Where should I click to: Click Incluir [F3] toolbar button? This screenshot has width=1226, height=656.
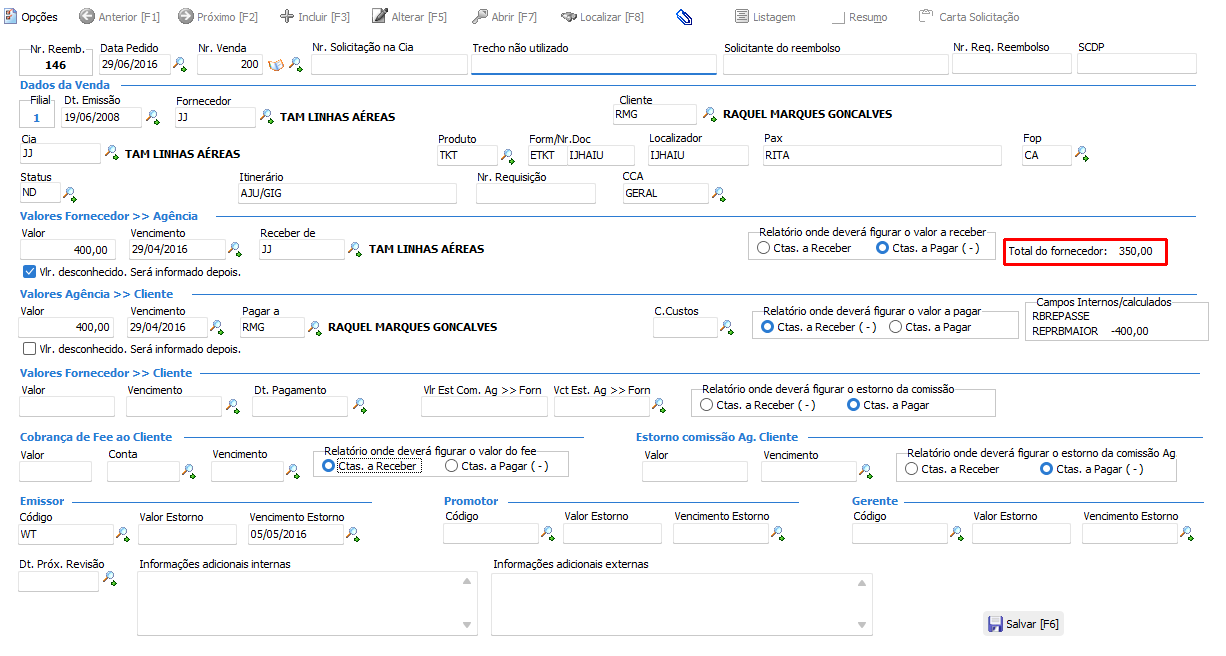[315, 17]
